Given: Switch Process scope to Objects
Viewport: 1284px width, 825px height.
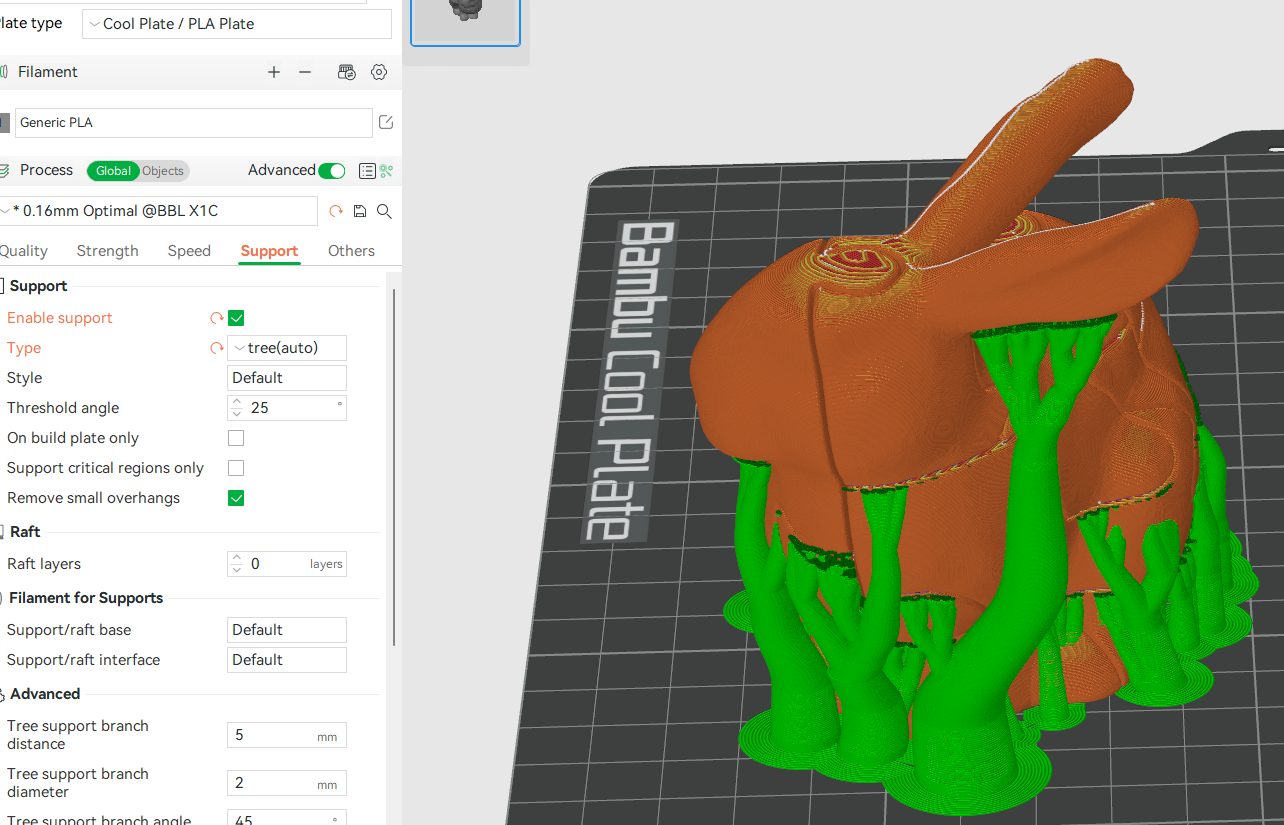Looking at the screenshot, I should coord(163,171).
